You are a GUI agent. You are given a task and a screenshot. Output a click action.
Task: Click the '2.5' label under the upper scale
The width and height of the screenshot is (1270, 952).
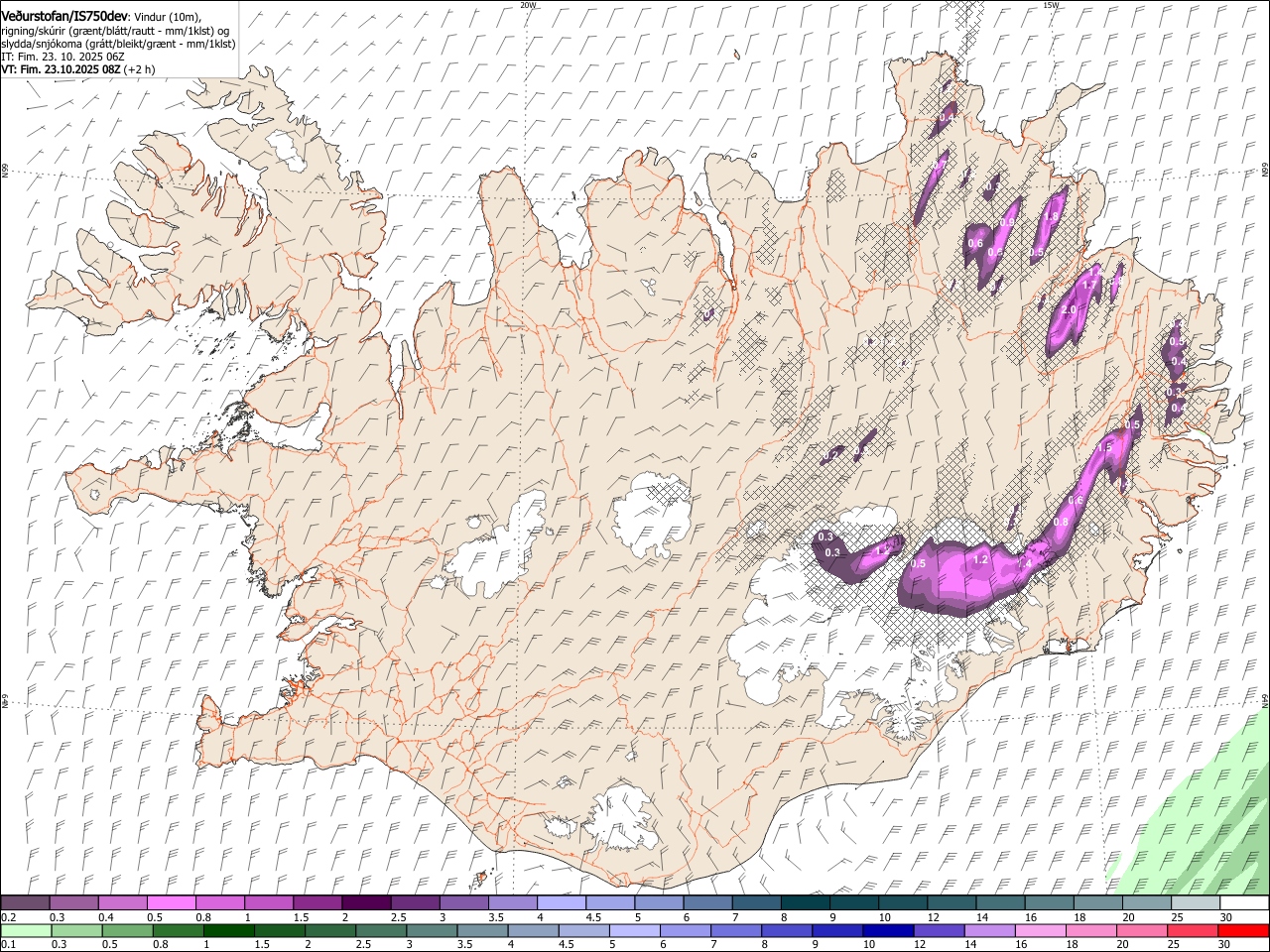point(399,917)
